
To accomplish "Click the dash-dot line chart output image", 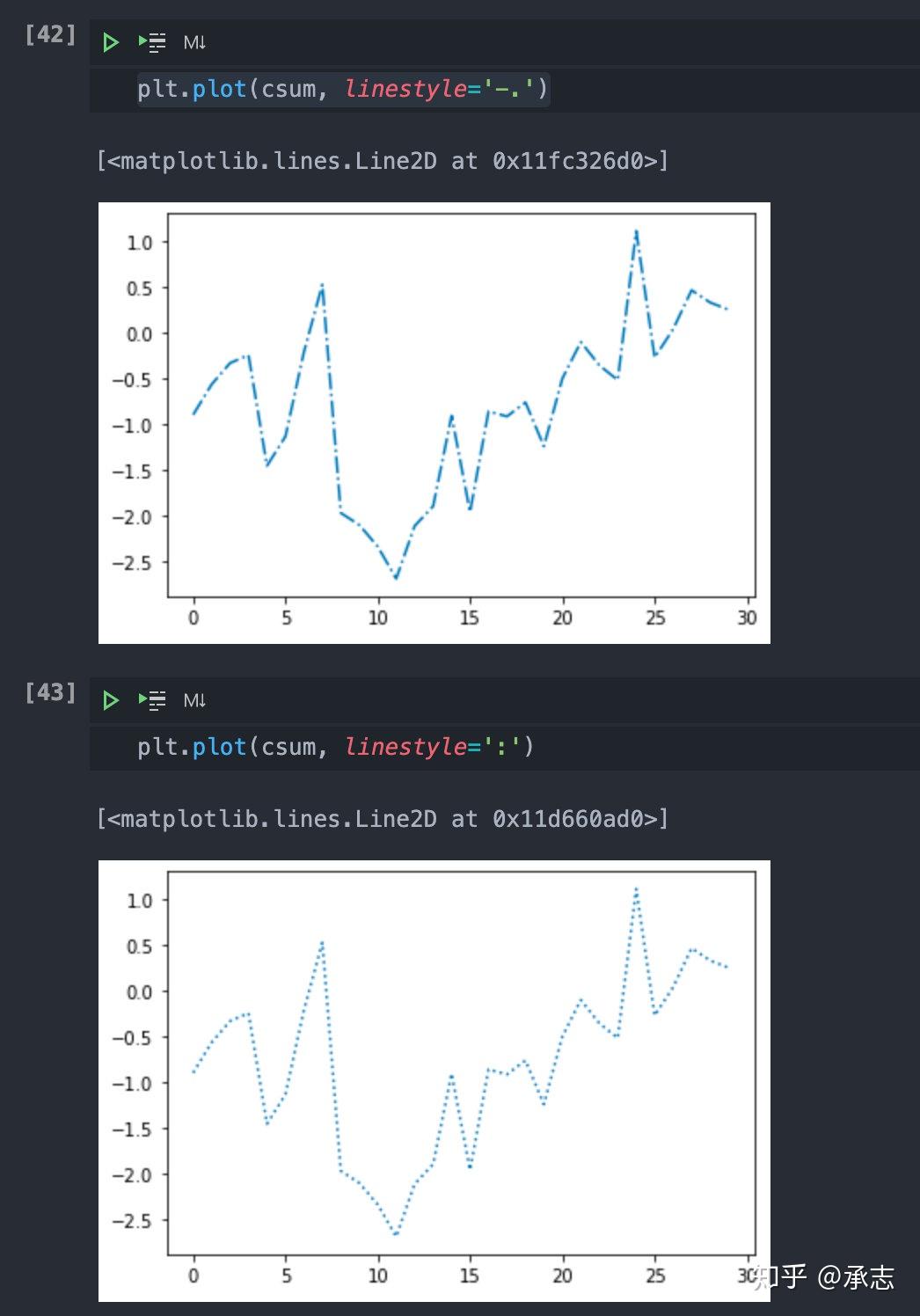I will (434, 423).
